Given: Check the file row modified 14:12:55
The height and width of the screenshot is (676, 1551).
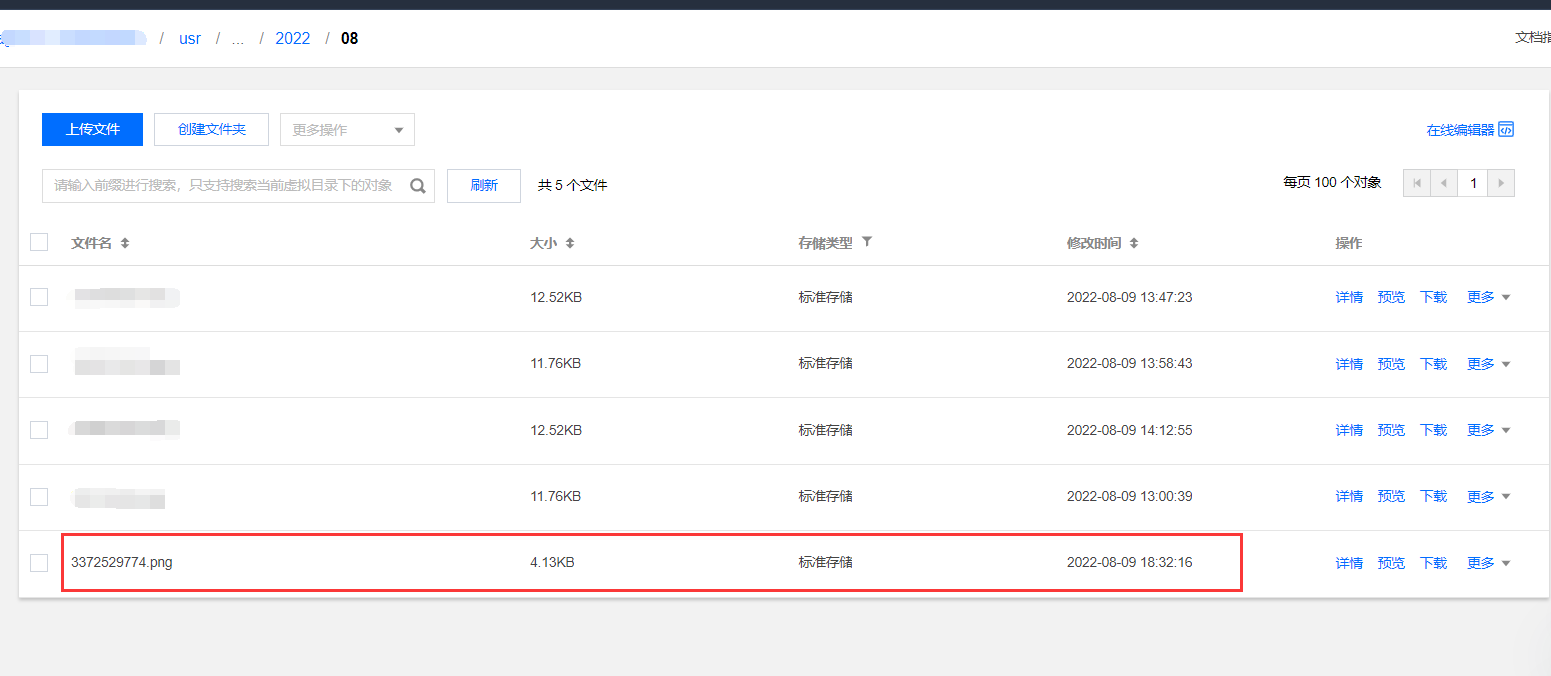Looking at the screenshot, I should pyautogui.click(x=39, y=430).
